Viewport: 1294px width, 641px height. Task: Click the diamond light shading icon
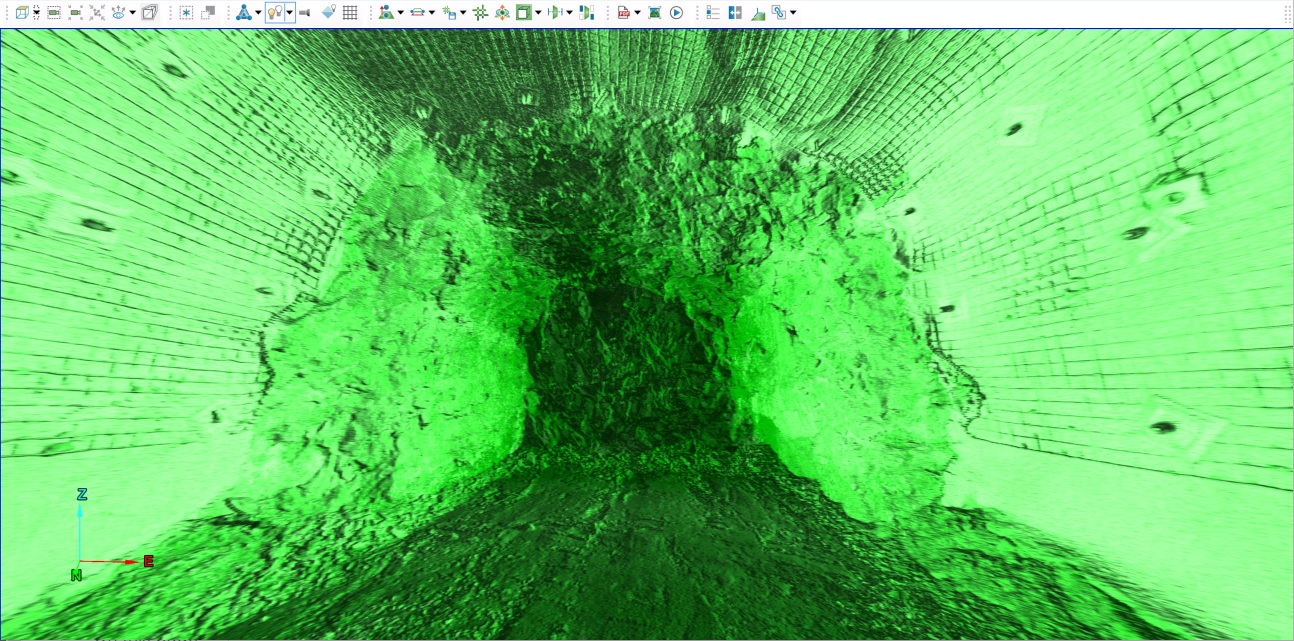click(x=328, y=12)
